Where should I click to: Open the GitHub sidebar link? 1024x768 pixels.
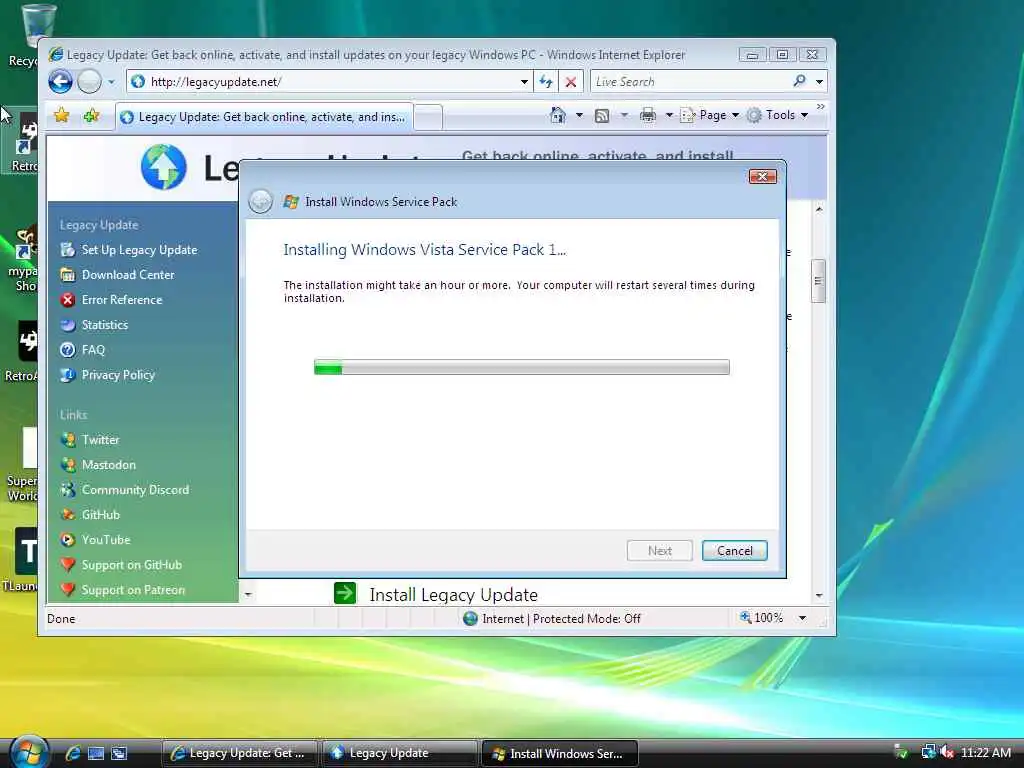point(101,515)
